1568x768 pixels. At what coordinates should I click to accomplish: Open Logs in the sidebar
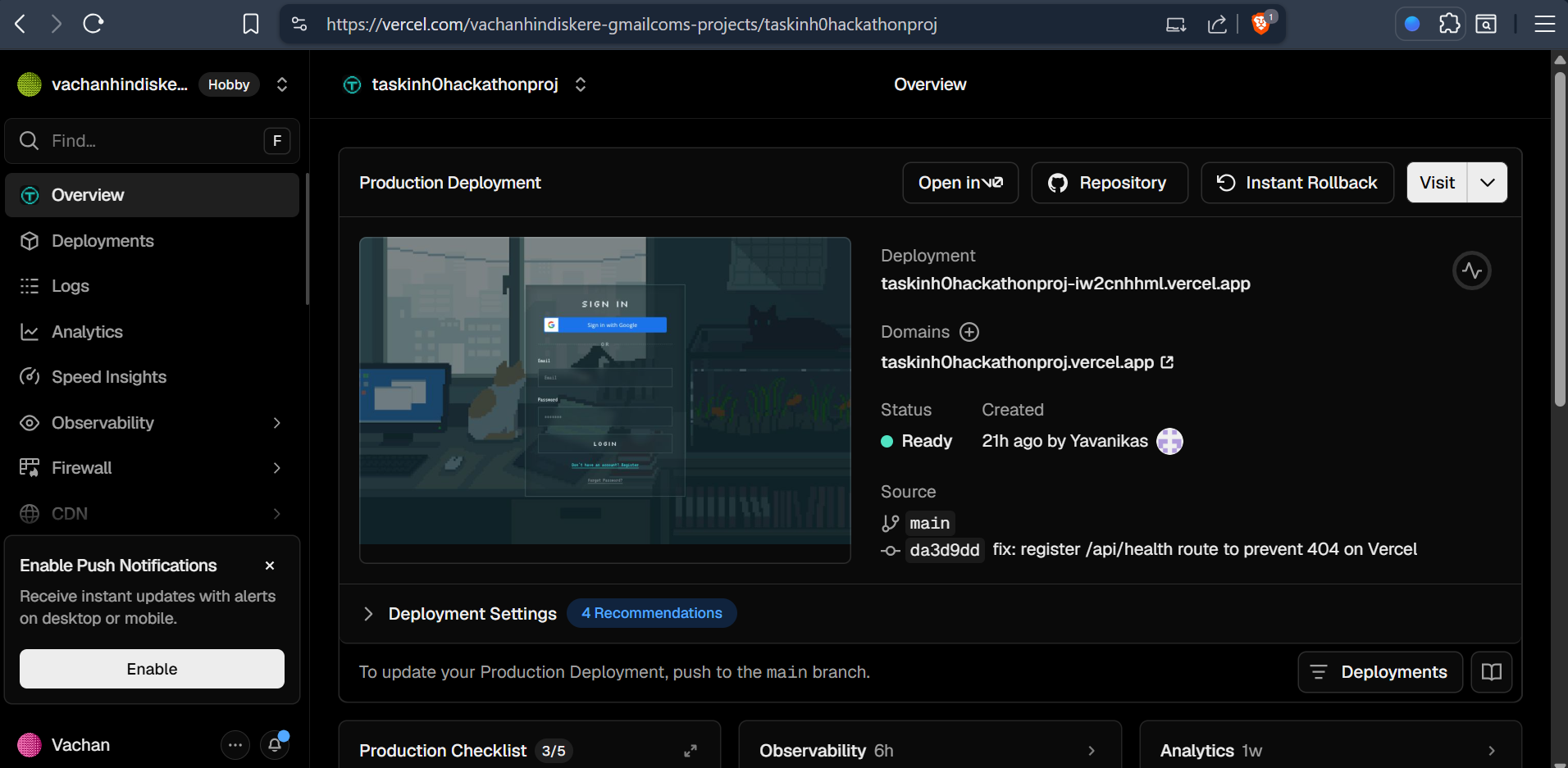[153, 286]
